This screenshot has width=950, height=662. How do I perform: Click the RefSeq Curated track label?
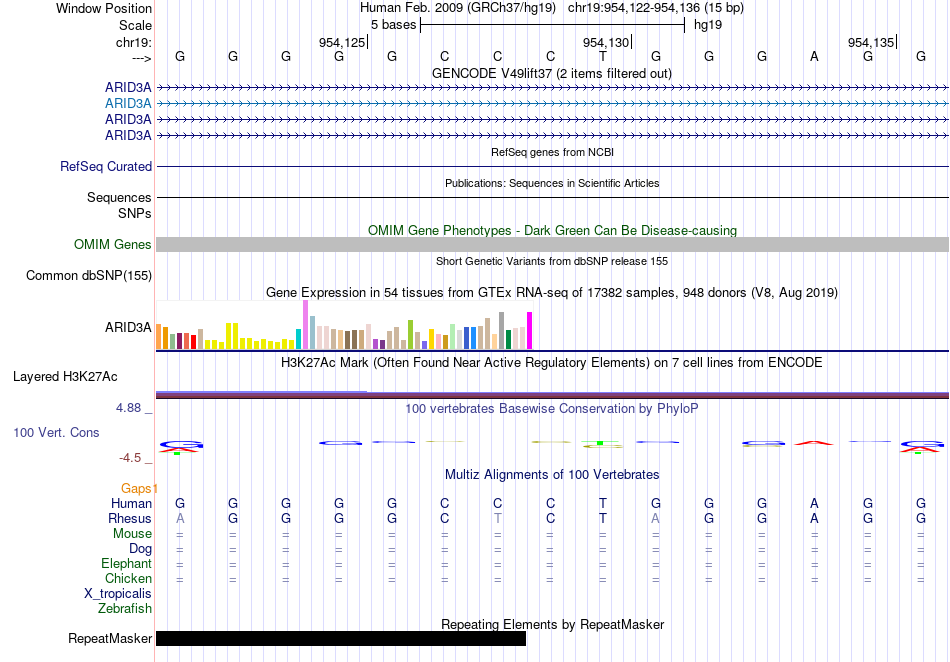click(105, 166)
